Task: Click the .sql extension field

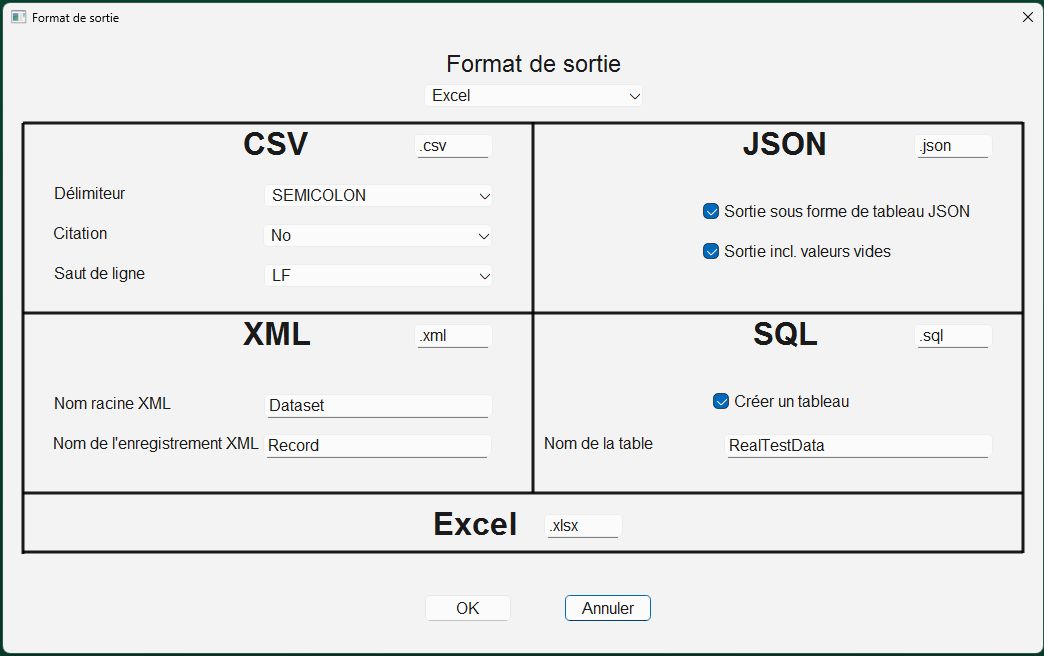Action: 953,336
